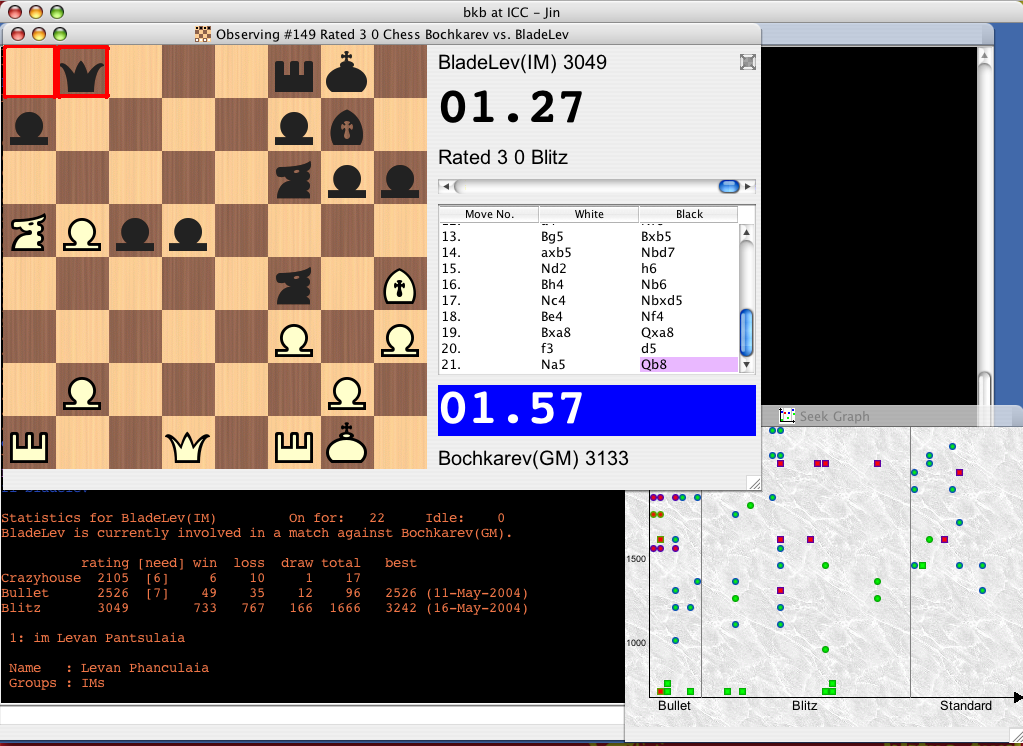
Task: Click the "Move No." column header
Action: point(489,214)
